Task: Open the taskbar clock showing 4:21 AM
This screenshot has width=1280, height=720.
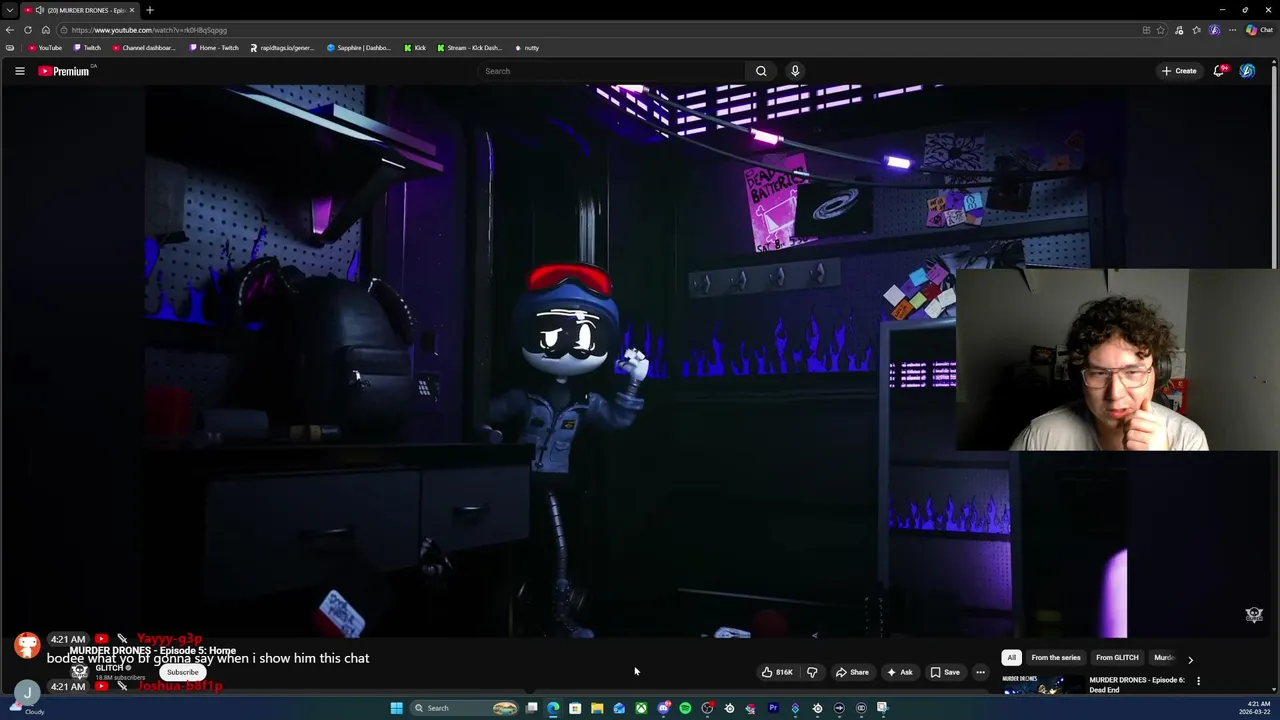Action: tap(1256, 708)
